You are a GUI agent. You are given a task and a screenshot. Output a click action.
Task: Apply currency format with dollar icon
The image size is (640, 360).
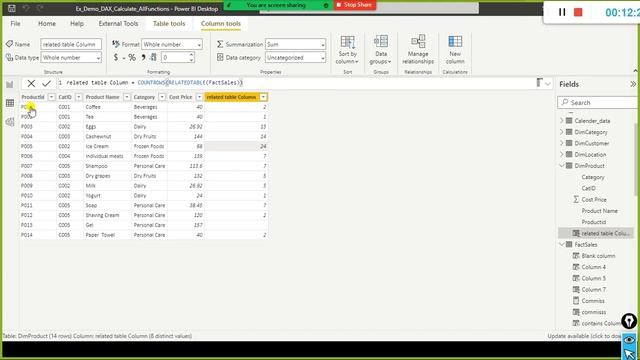point(116,58)
